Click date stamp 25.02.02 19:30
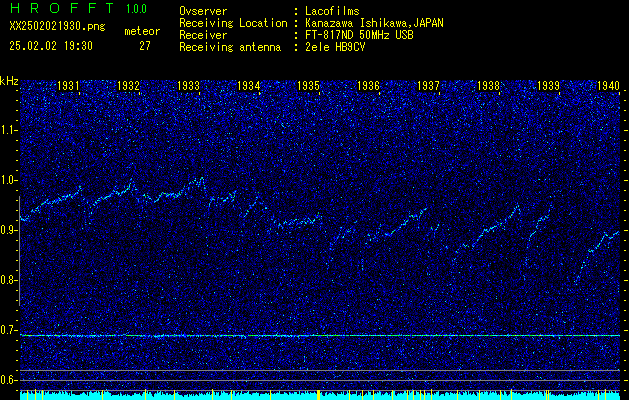This screenshot has height=400, width=629. click(51, 46)
